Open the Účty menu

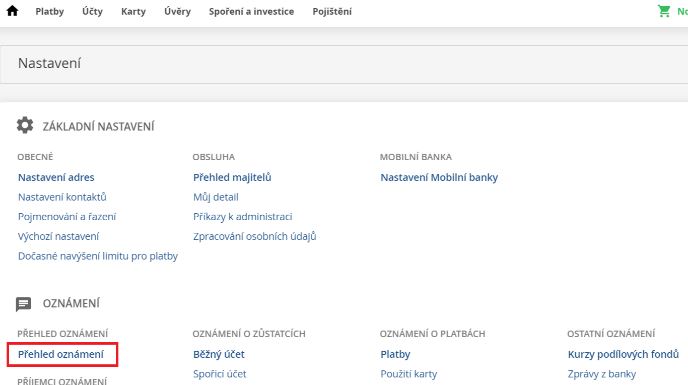pos(92,11)
